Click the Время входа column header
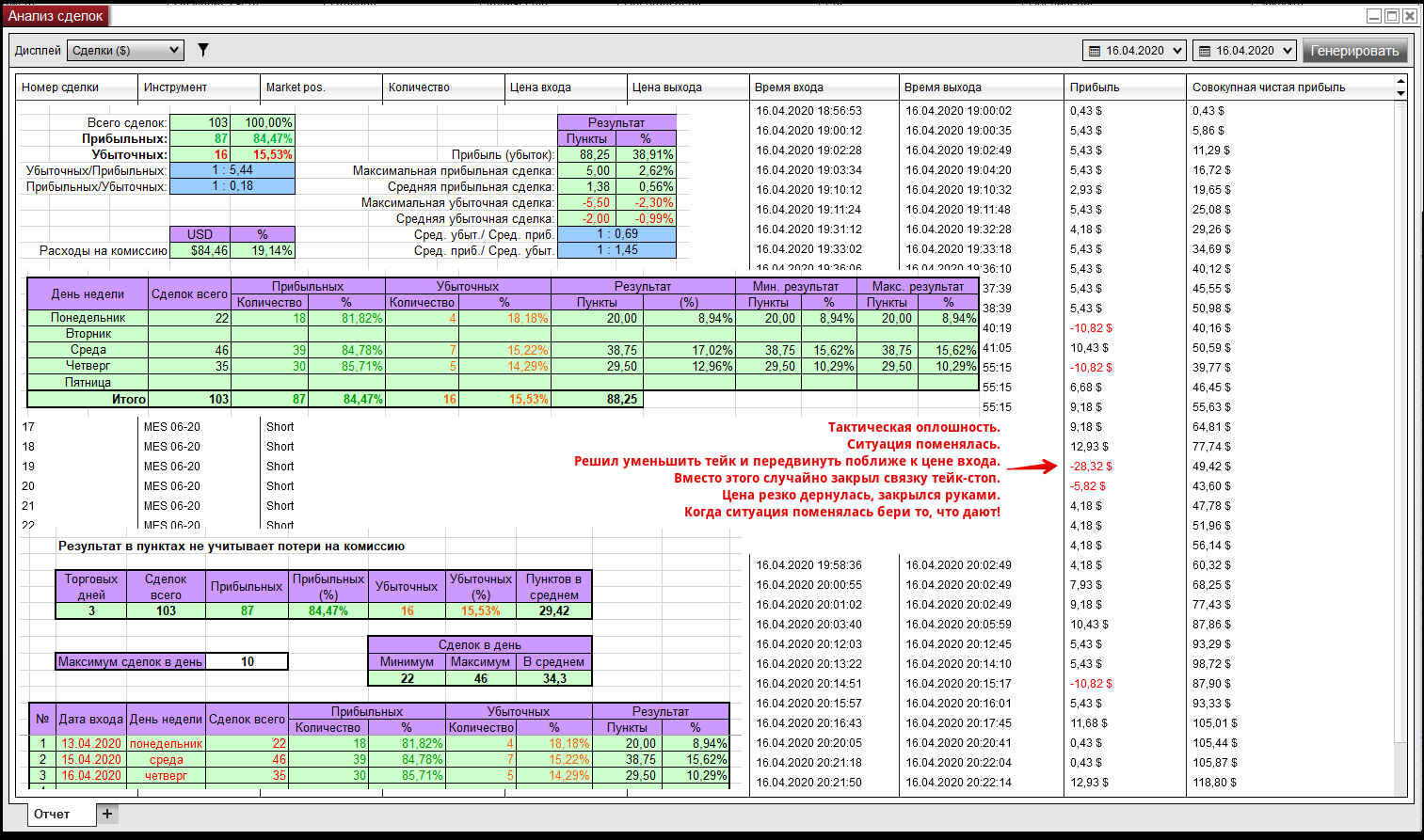 (x=789, y=87)
